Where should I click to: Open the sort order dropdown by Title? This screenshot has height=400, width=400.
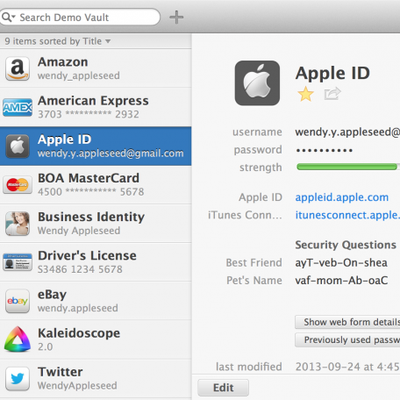pyautogui.click(x=57, y=41)
